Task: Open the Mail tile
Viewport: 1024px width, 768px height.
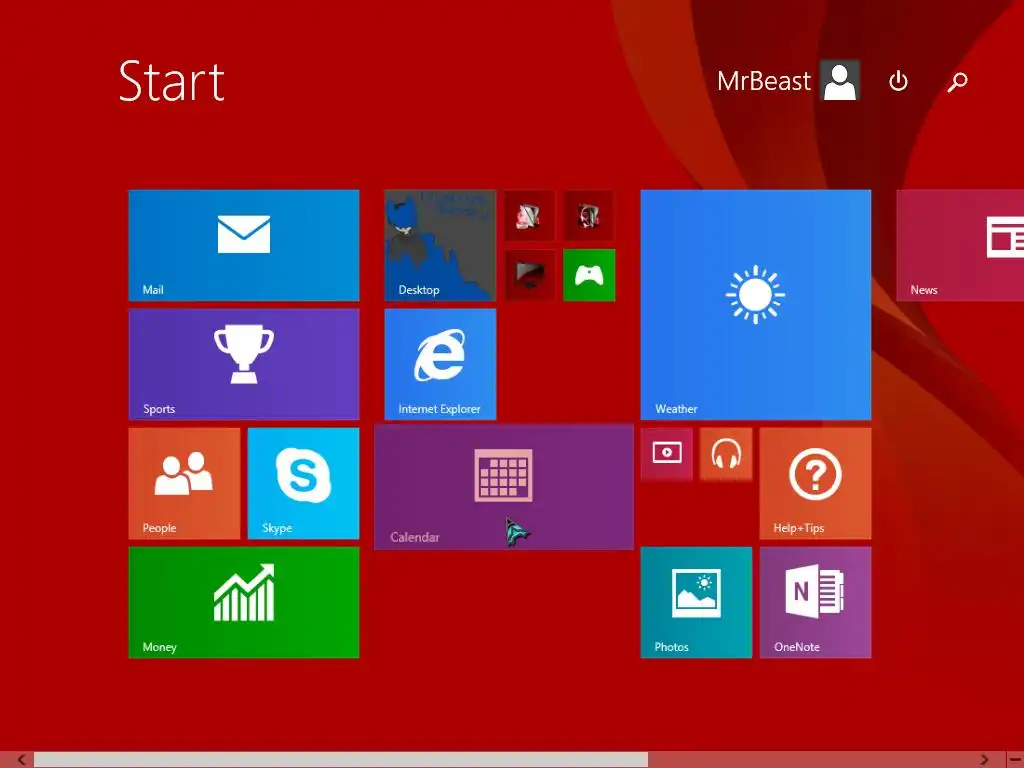Action: pyautogui.click(x=244, y=246)
